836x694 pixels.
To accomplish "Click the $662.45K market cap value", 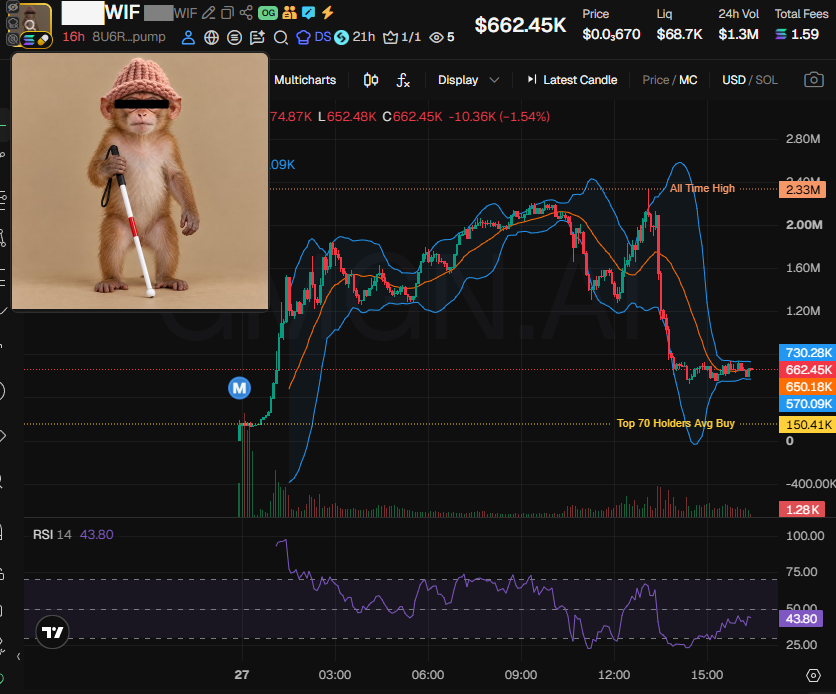I will 520,25.
